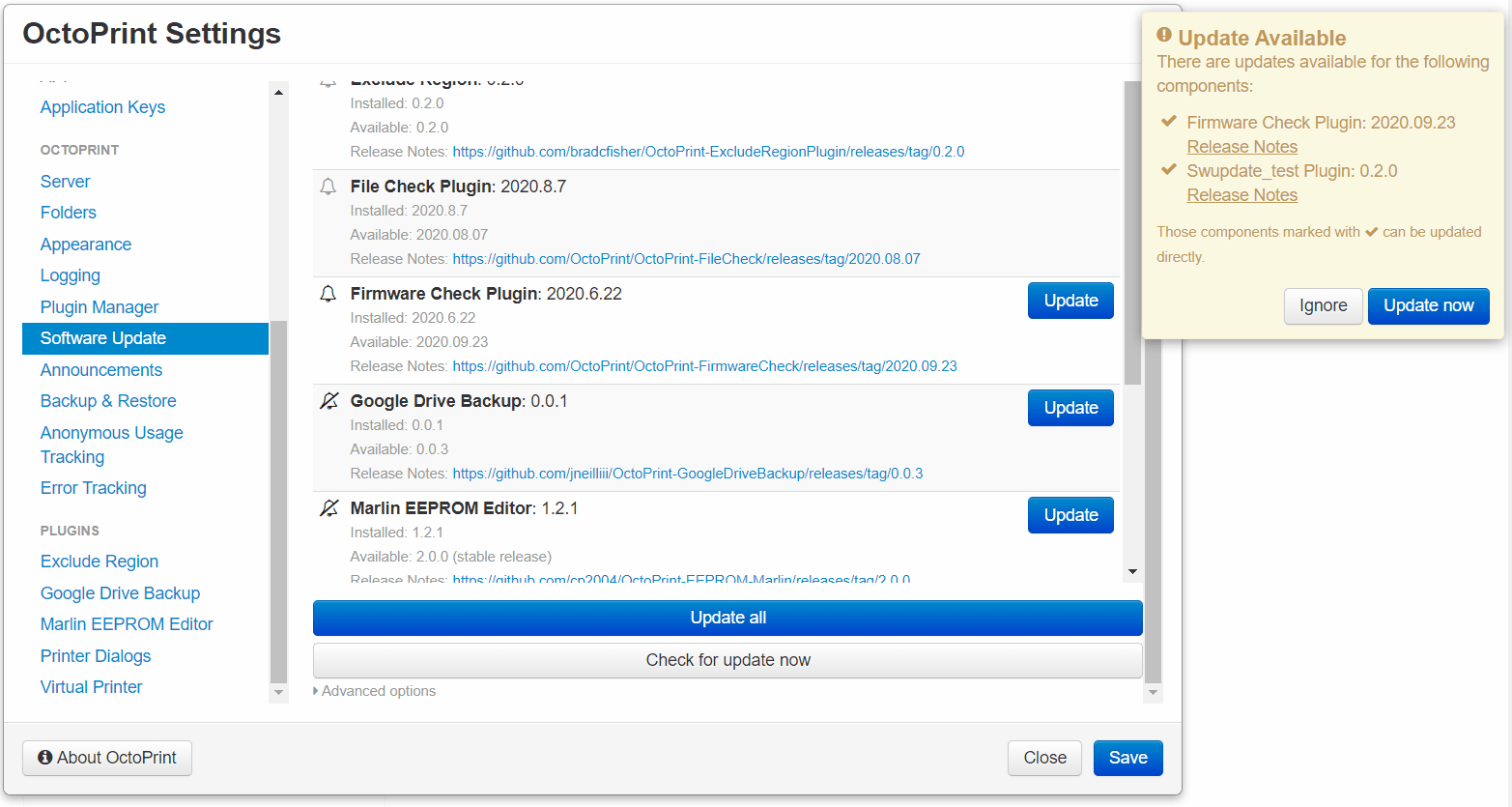Click the Google Drive Backup: 0.0.1 title
The height and width of the screenshot is (807, 1512).
(x=459, y=401)
